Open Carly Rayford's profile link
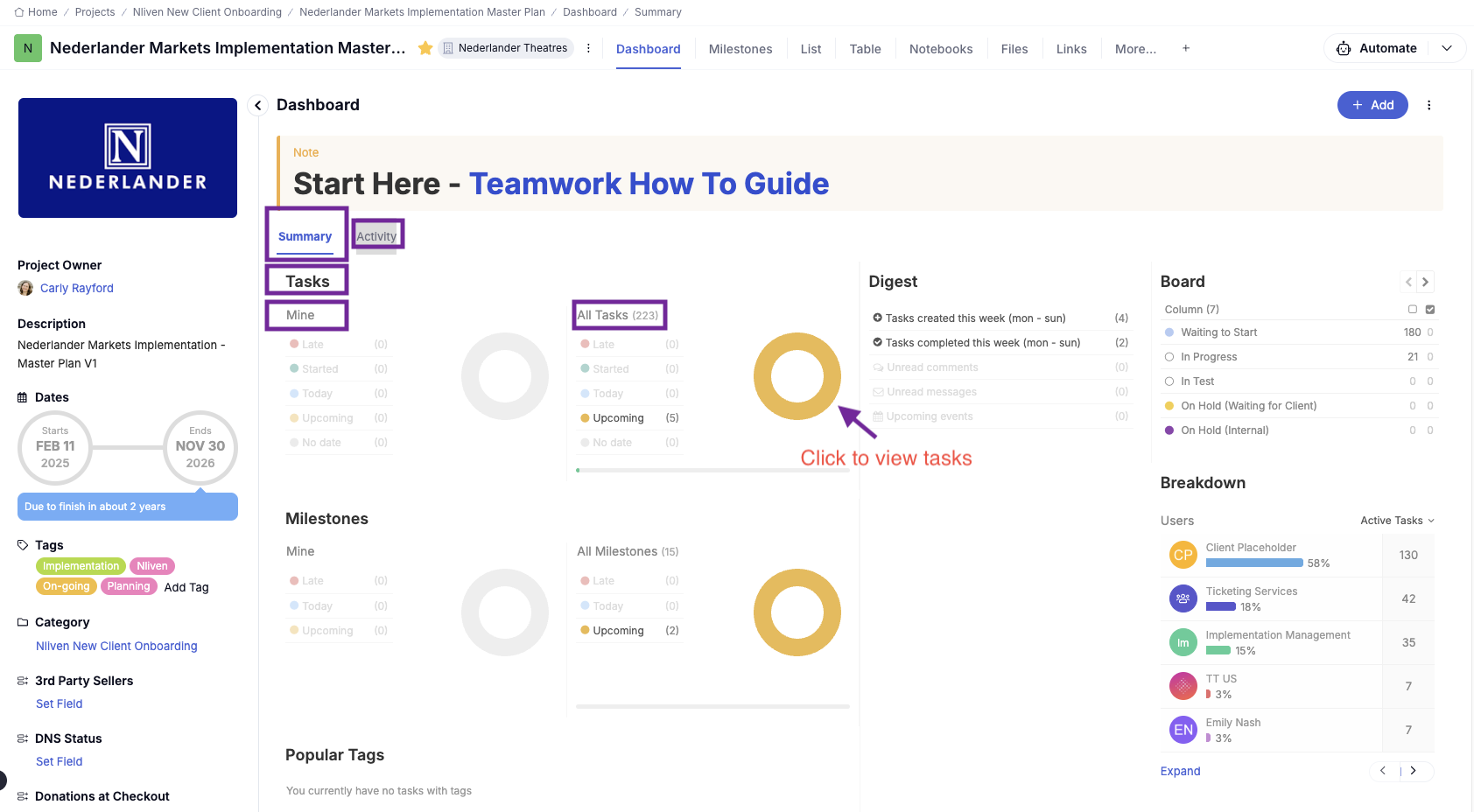This screenshot has height=812, width=1474. 77,288
